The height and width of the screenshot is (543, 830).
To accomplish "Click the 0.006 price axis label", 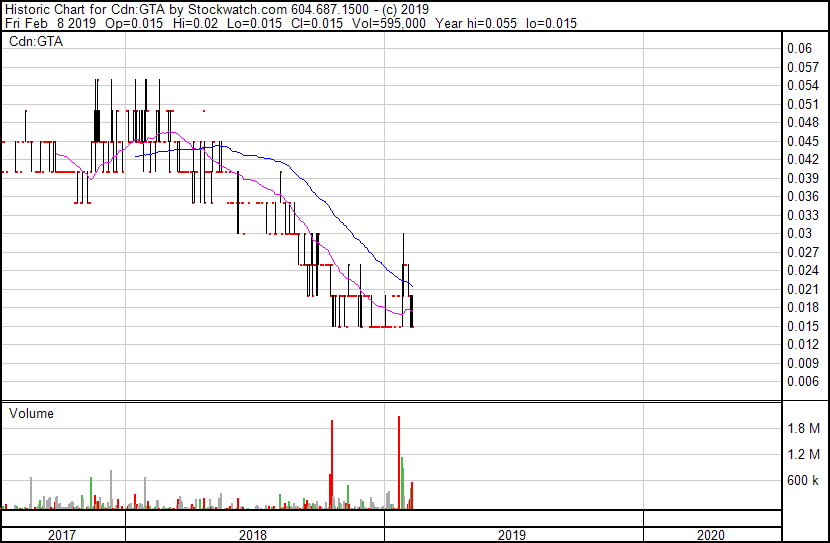I will point(802,382).
